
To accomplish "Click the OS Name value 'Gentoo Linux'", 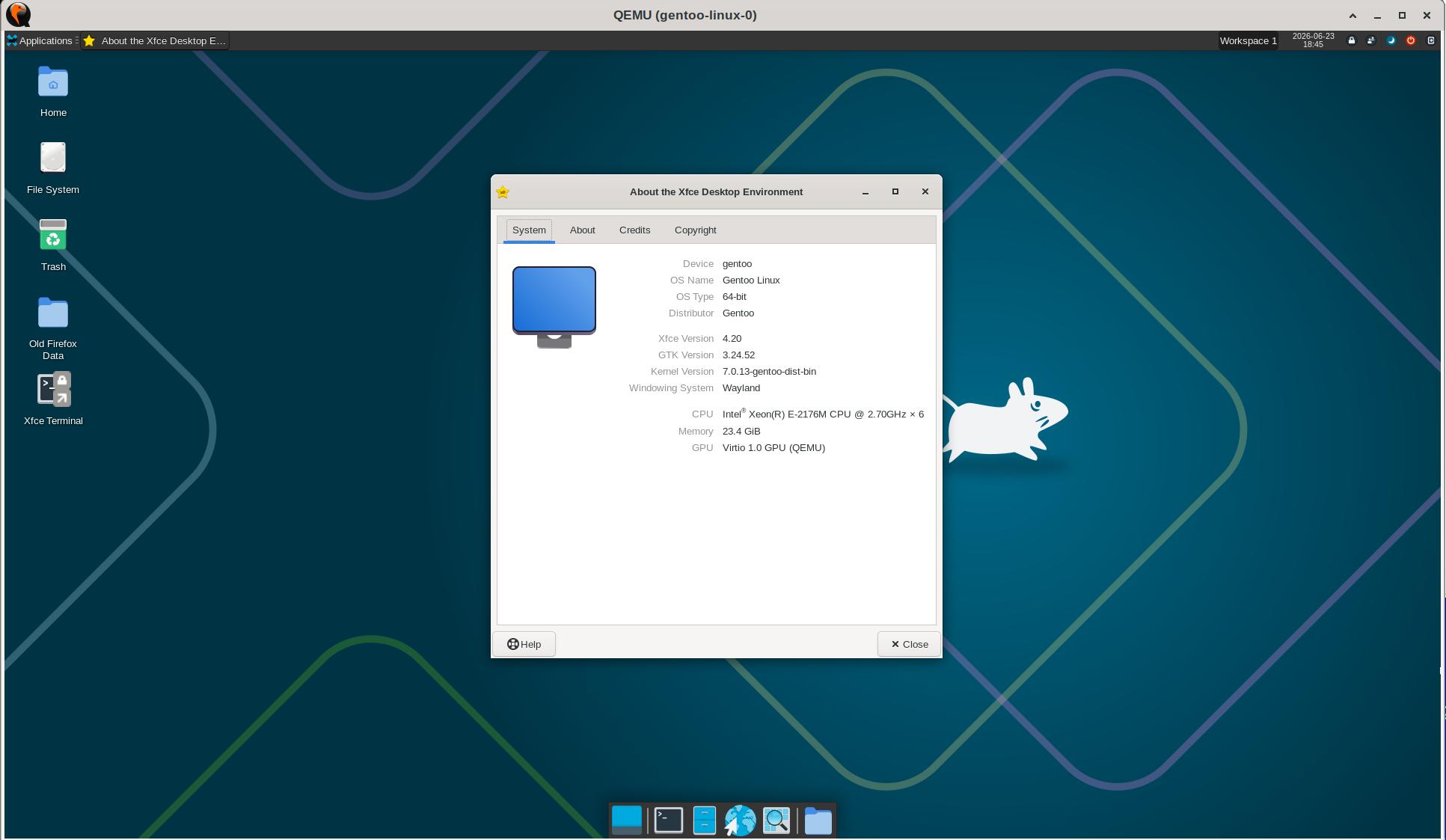I will [751, 280].
